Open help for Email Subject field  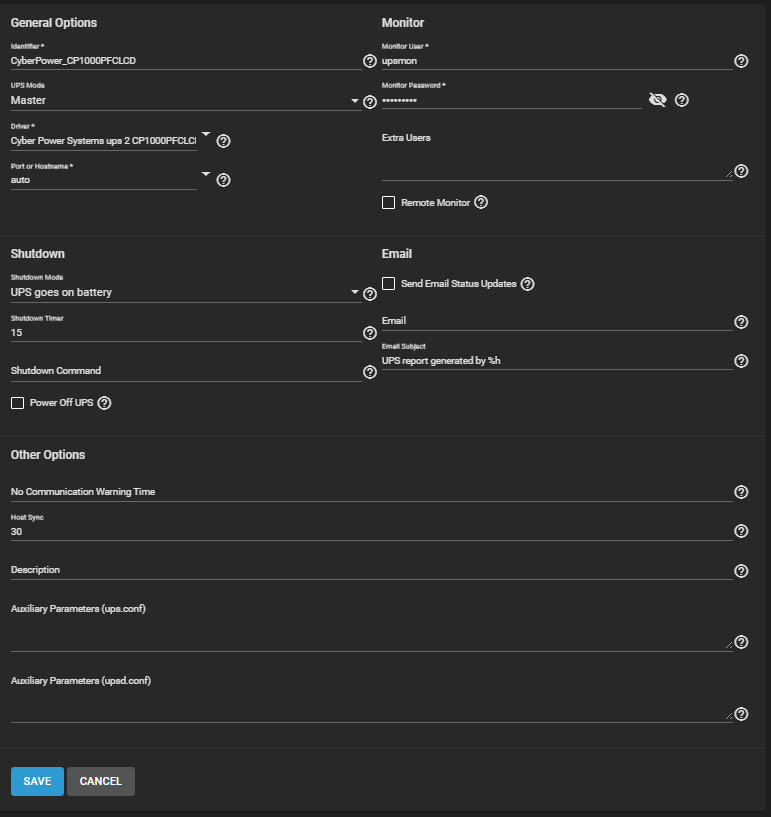741,361
